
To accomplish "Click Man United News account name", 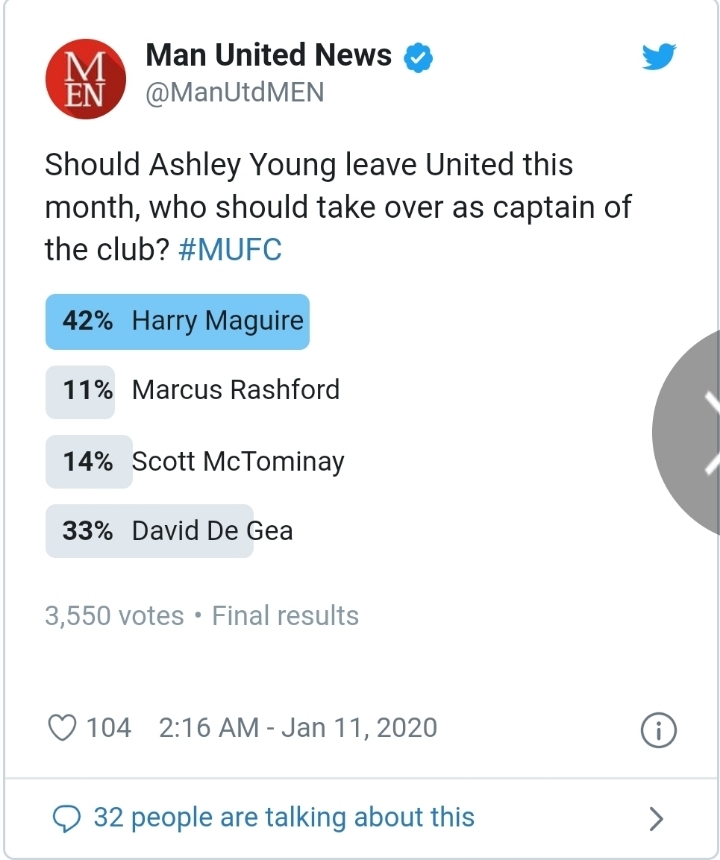I will click(268, 56).
